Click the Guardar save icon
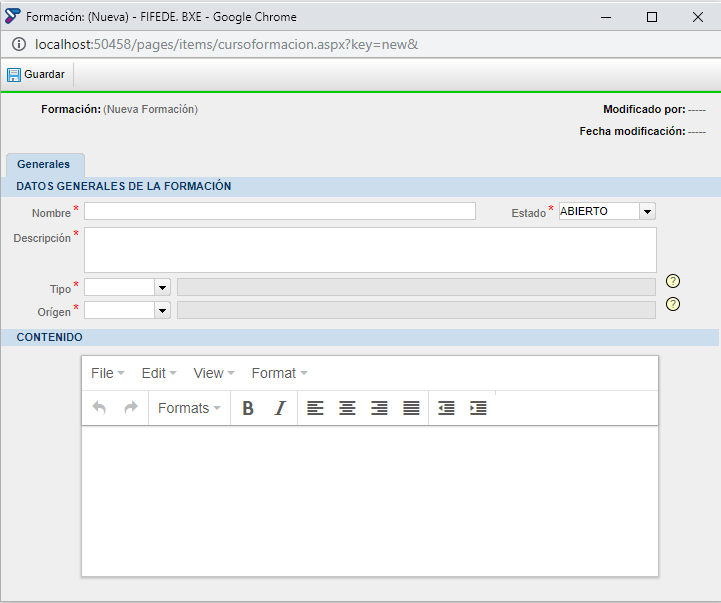This screenshot has height=603, width=721. 14,75
